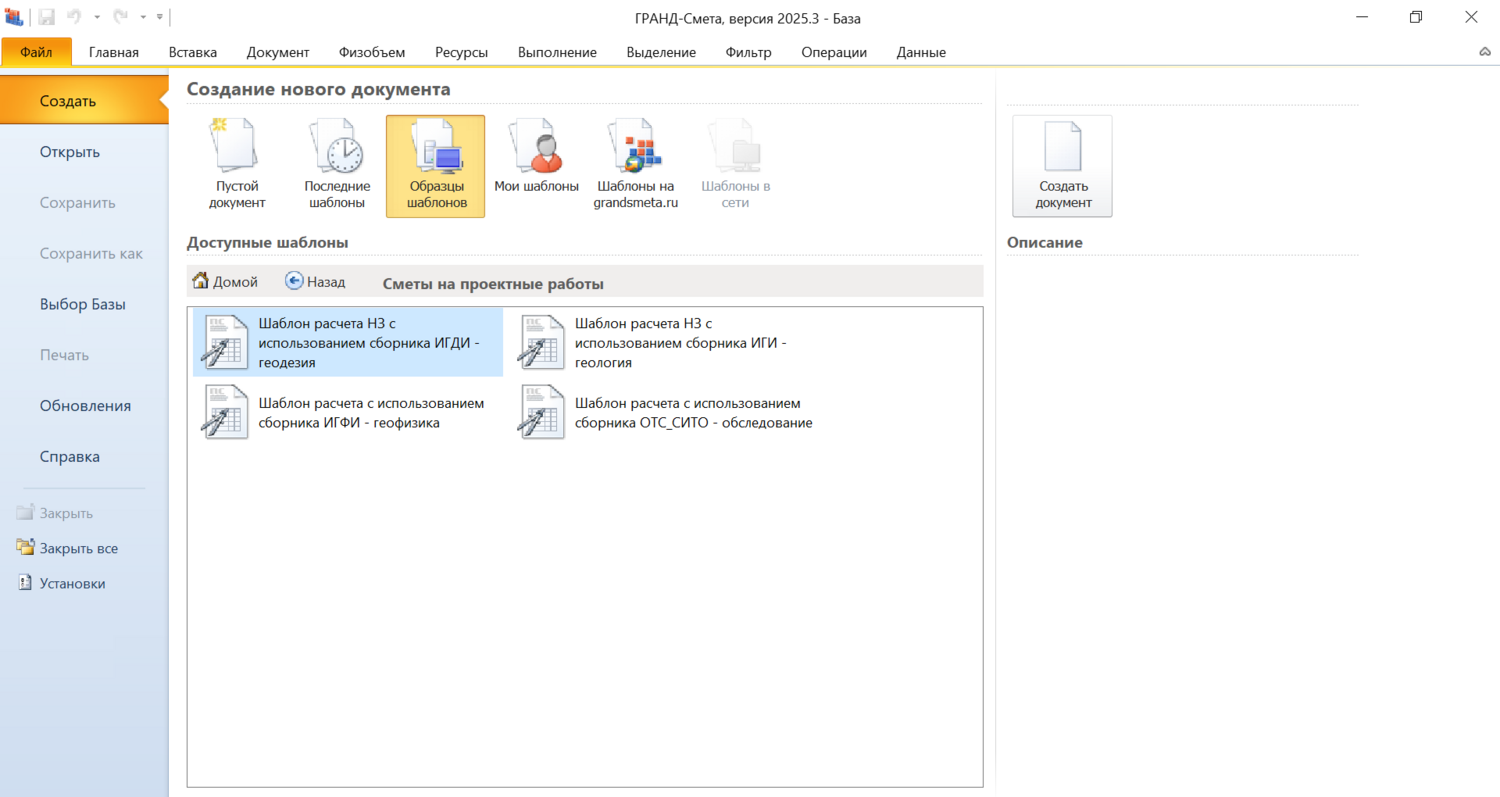This screenshot has height=797, width=1500.
Task: Switch to the Выделение ribbon tab
Action: (661, 52)
